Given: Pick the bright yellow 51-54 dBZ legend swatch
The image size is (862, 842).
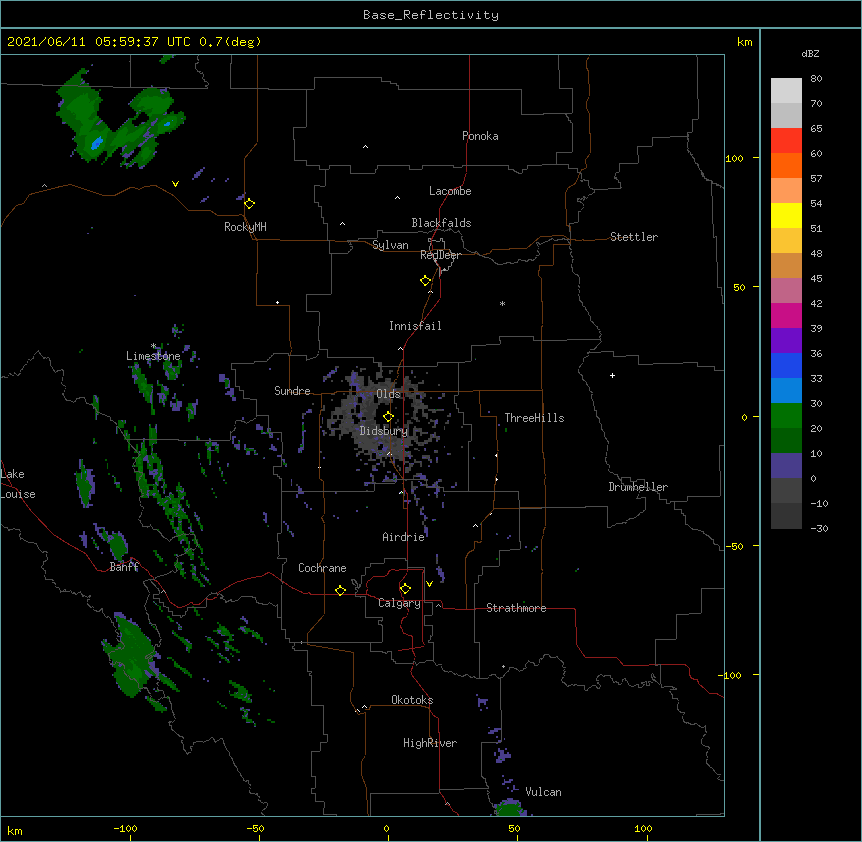Looking at the screenshot, I should pyautogui.click(x=786, y=215).
